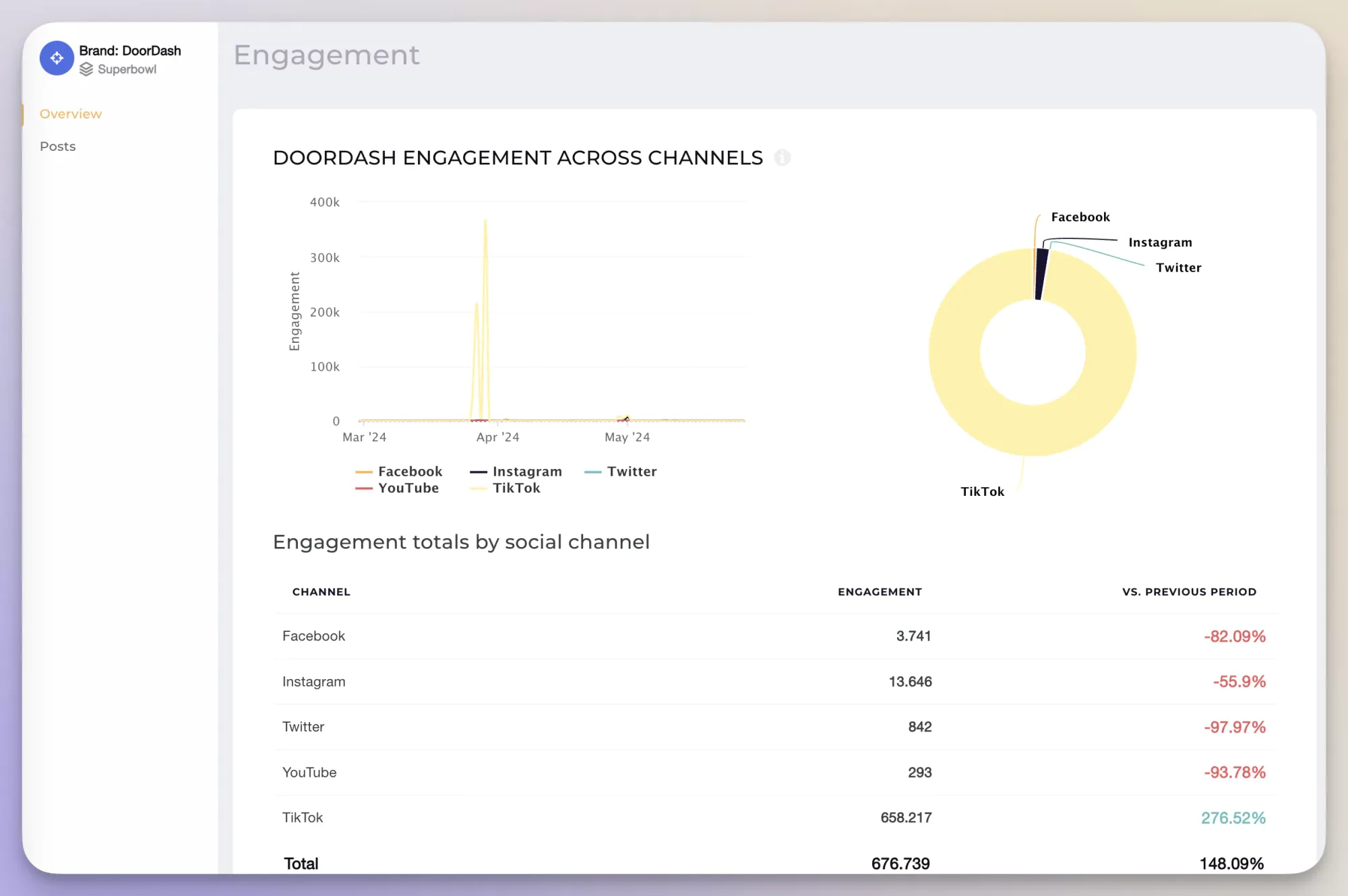Click engagement value 842
1348x896 pixels.
[x=919, y=727]
